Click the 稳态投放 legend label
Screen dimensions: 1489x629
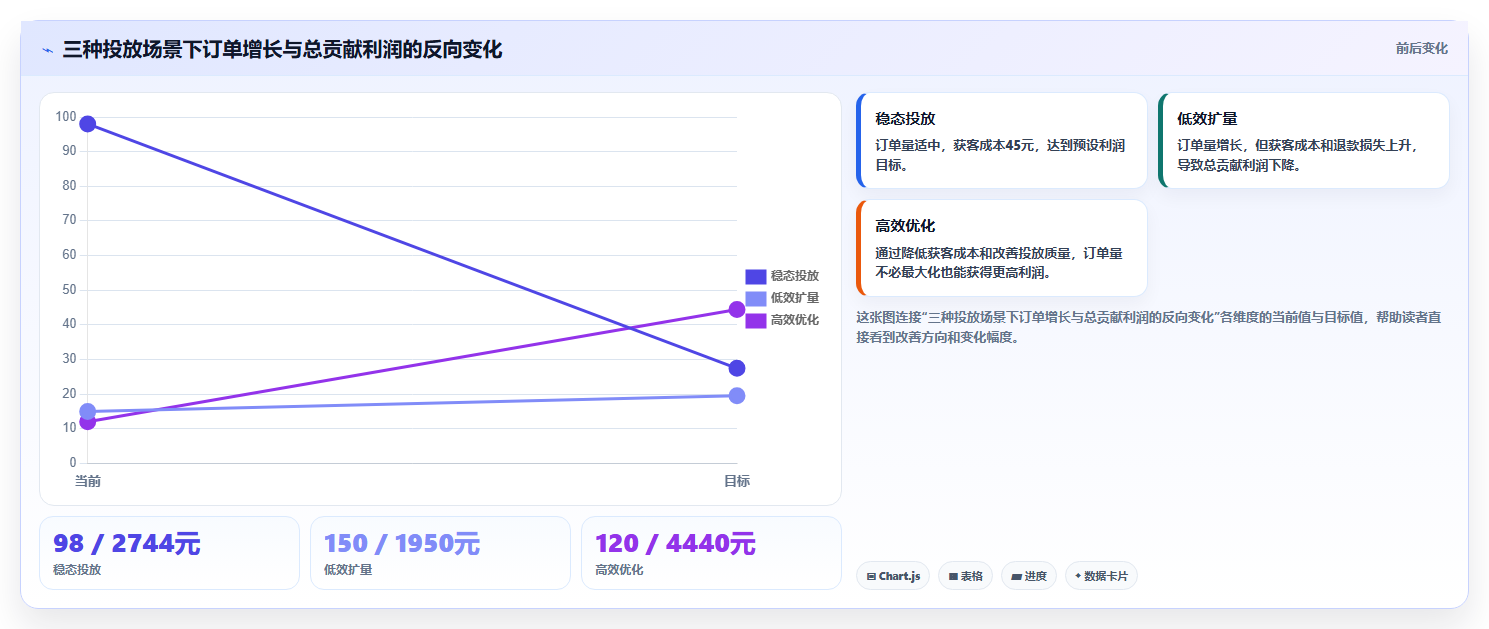795,276
